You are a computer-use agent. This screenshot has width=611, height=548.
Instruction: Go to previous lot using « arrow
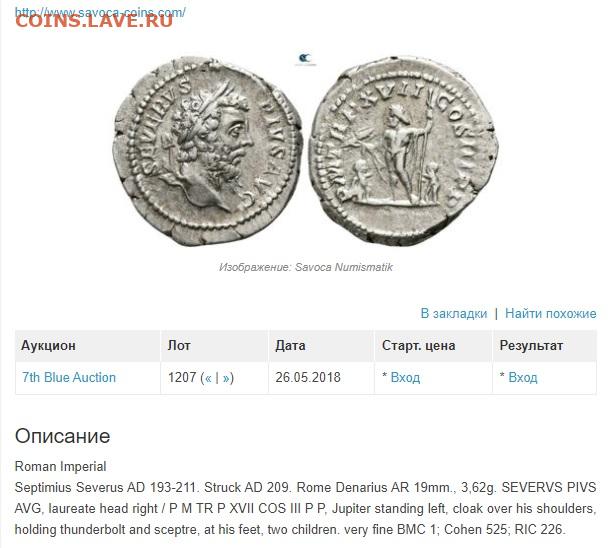[x=208, y=378]
